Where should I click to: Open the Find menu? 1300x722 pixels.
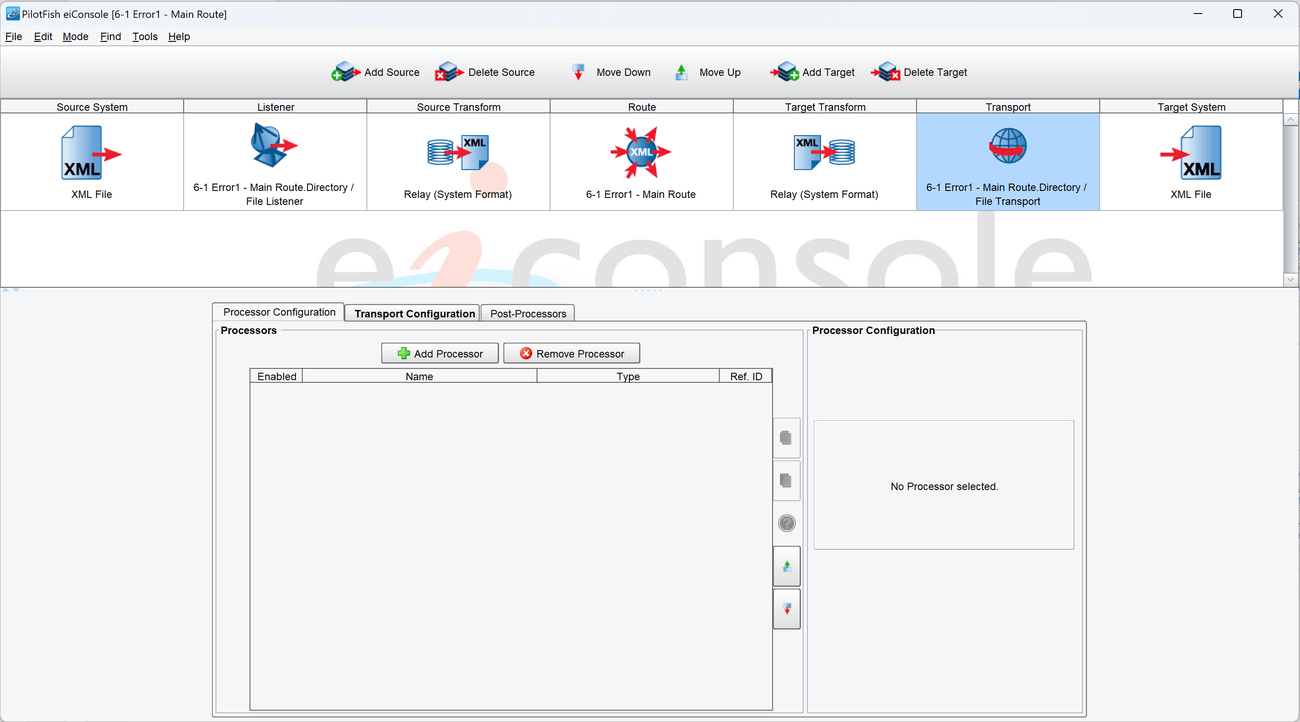click(x=111, y=37)
